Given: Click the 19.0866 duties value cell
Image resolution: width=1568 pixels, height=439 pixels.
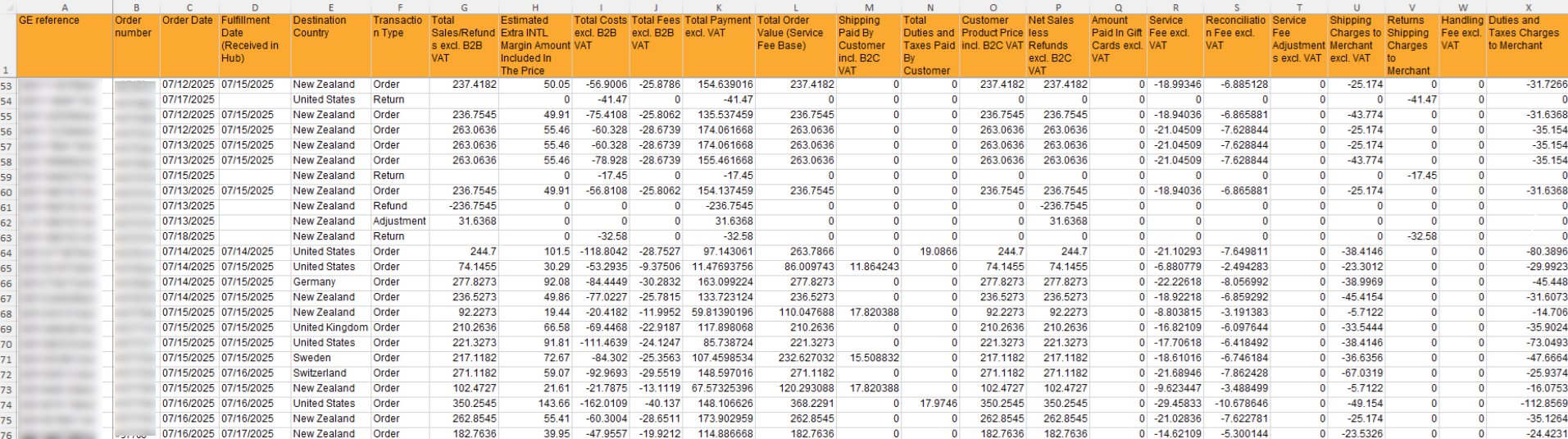Looking at the screenshot, I should click(929, 252).
